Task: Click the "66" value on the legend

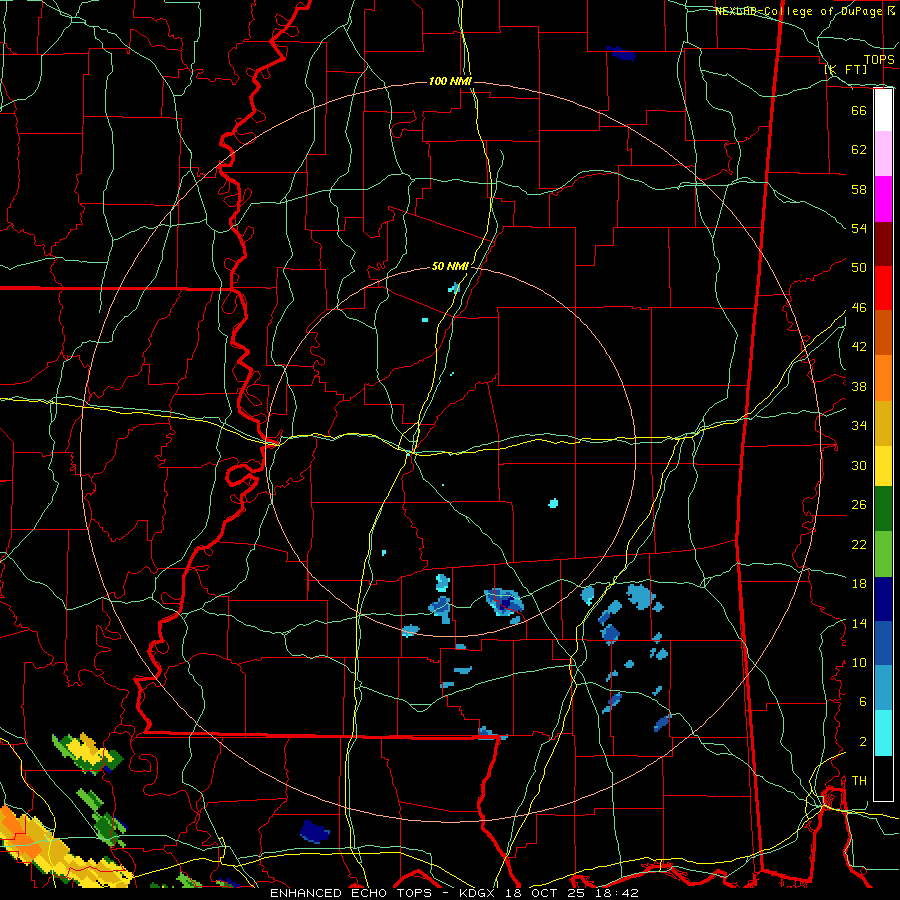Action: coord(859,110)
